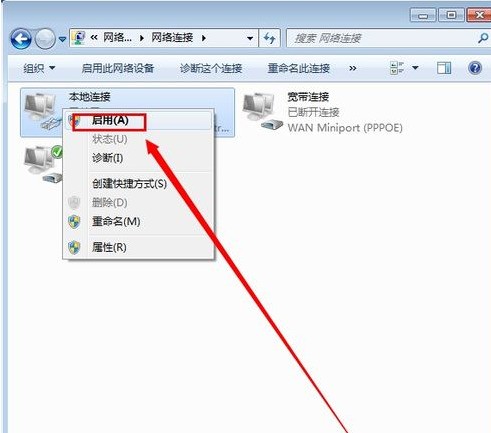Click the change view icon in toolbar
This screenshot has width=491, height=433.
click(397, 68)
